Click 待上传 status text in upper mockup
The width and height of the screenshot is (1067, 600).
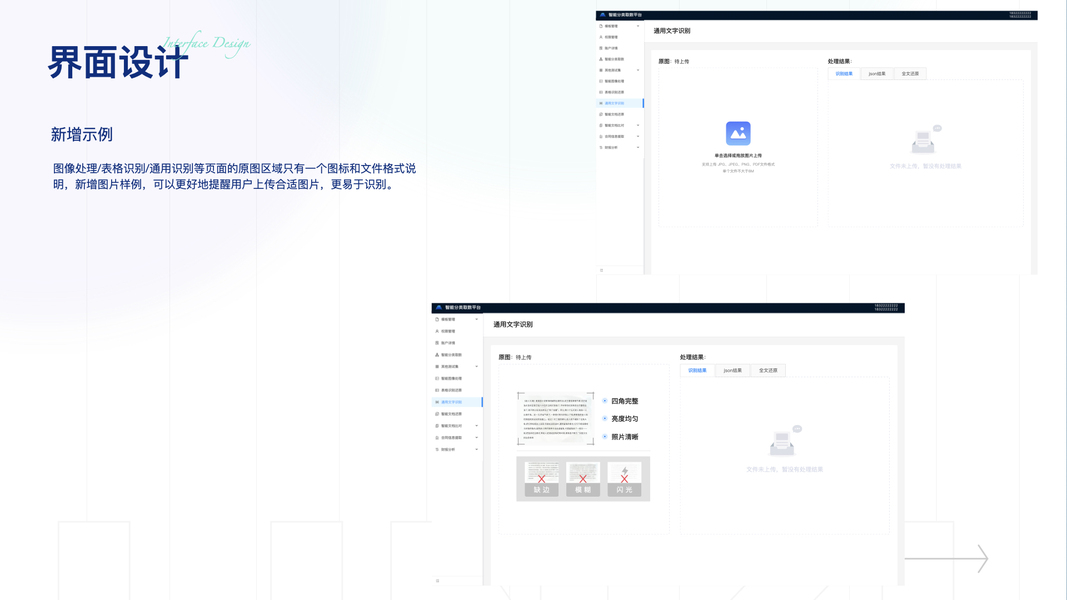682,61
